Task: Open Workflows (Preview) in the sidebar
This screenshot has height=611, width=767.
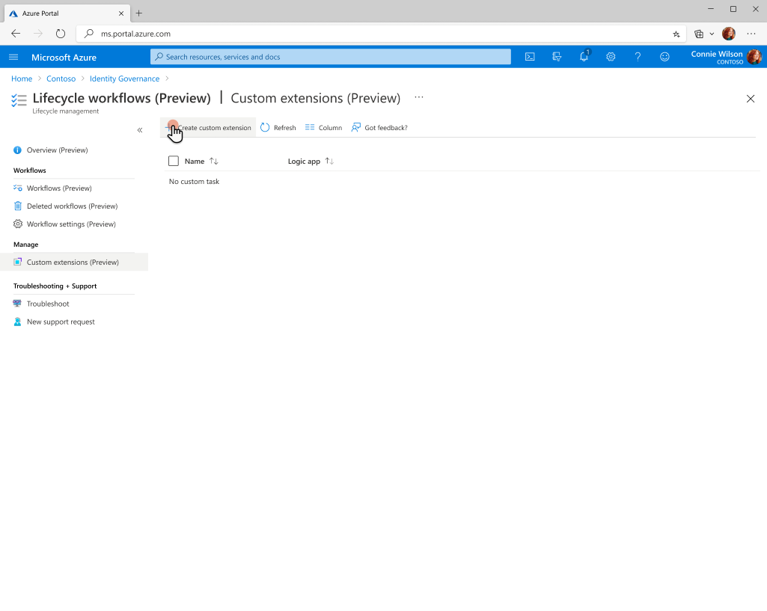Action: coord(59,188)
